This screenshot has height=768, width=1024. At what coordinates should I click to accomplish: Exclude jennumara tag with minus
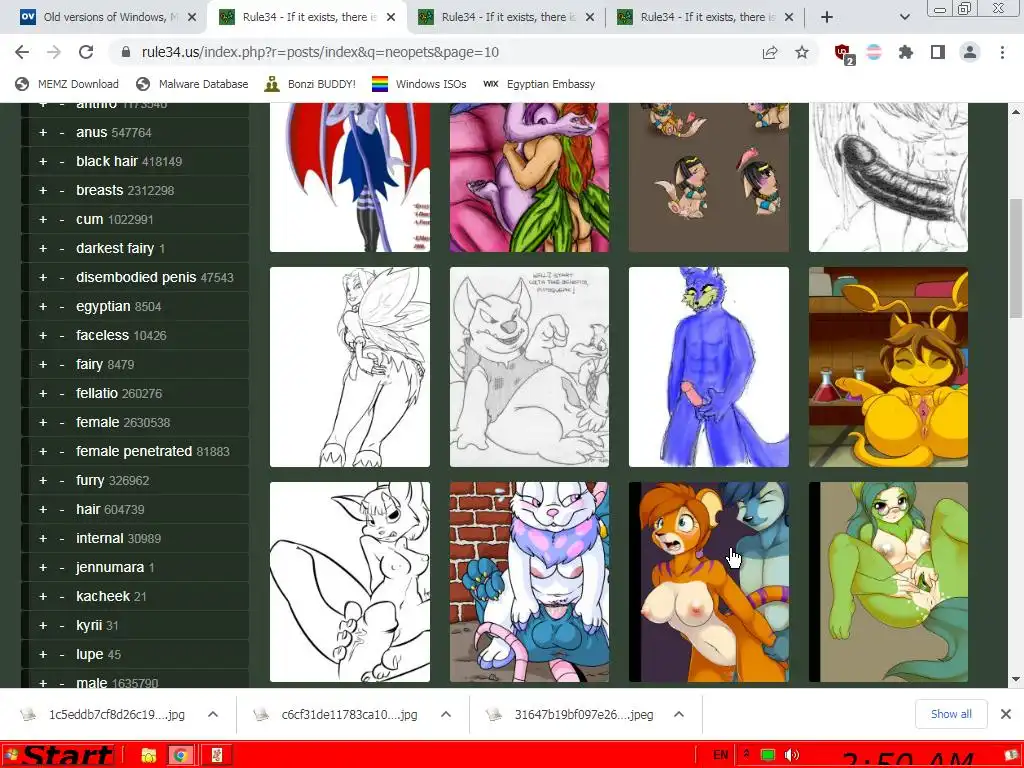pyautogui.click(x=61, y=567)
